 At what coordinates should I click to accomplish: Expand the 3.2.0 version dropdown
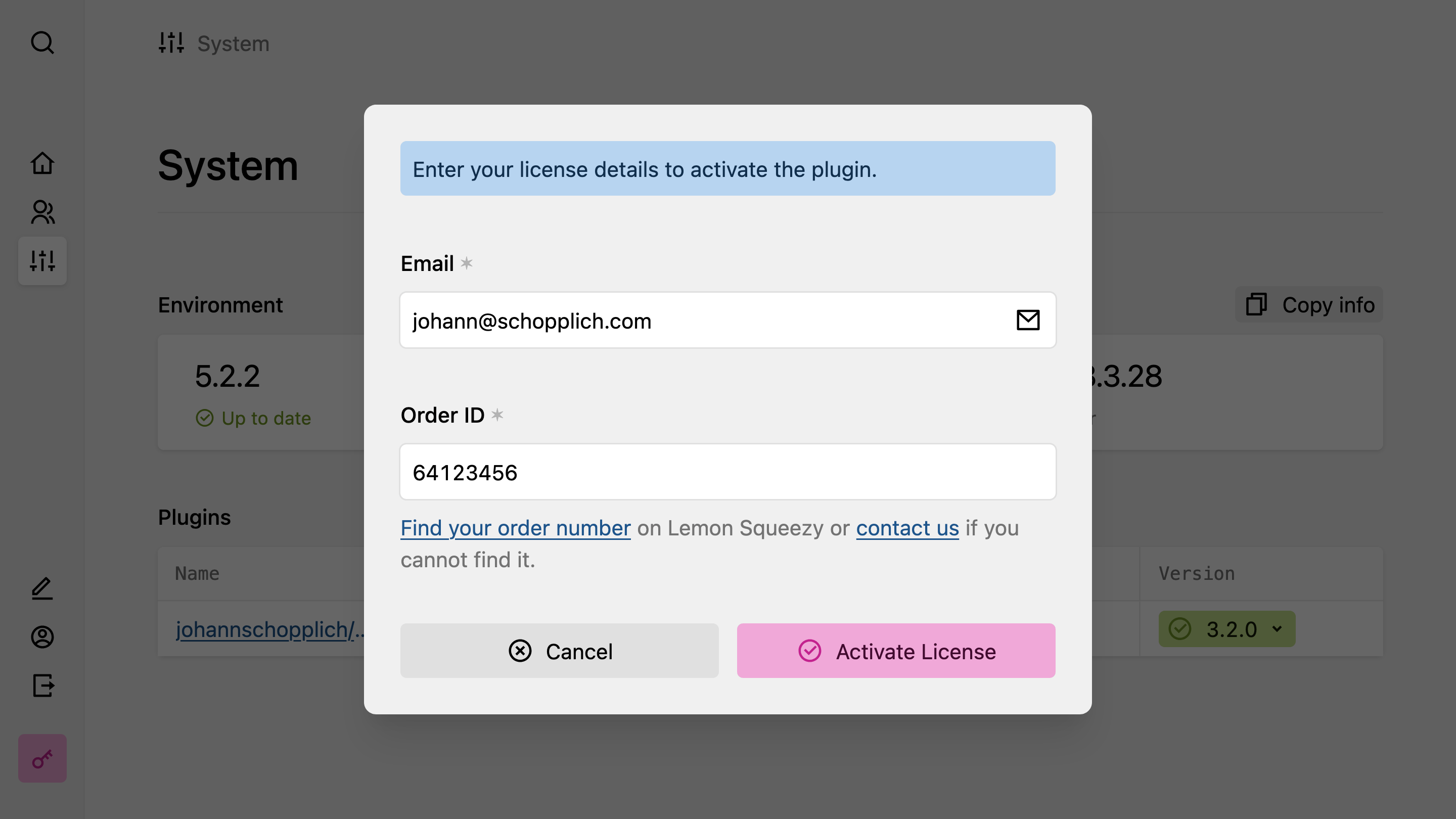pos(1226,628)
